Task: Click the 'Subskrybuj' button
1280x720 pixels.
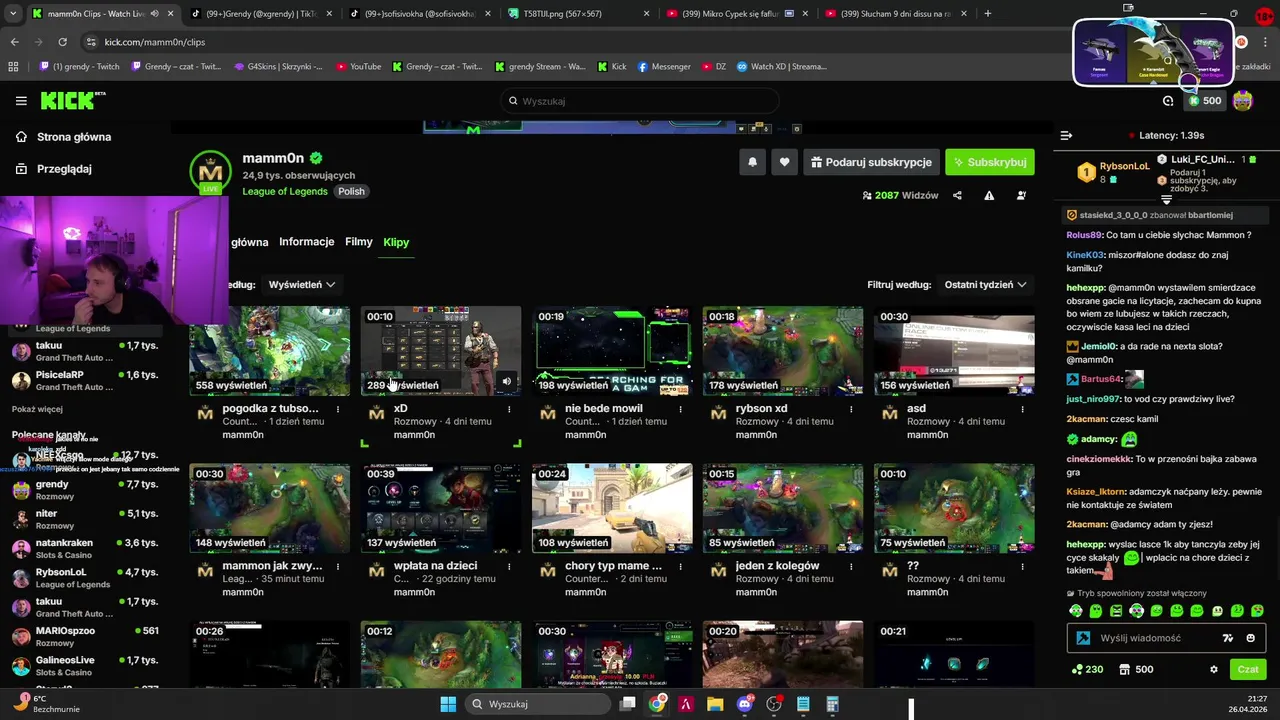Action: 990,162
